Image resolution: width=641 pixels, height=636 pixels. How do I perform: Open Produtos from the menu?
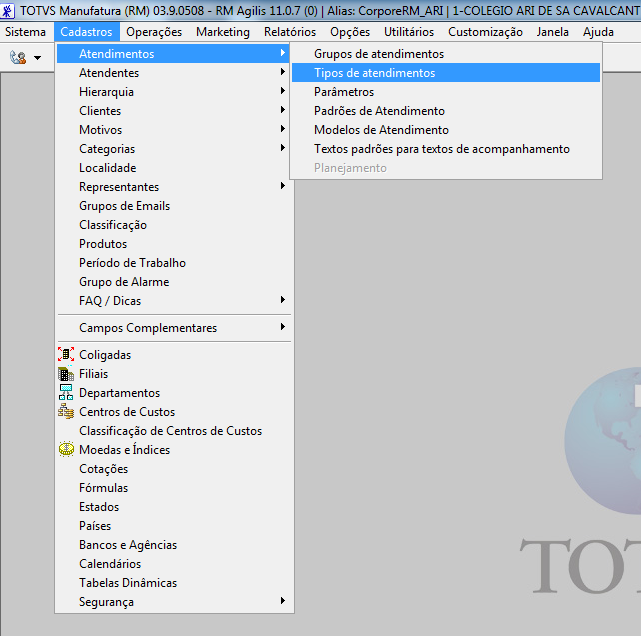click(x=175, y=244)
